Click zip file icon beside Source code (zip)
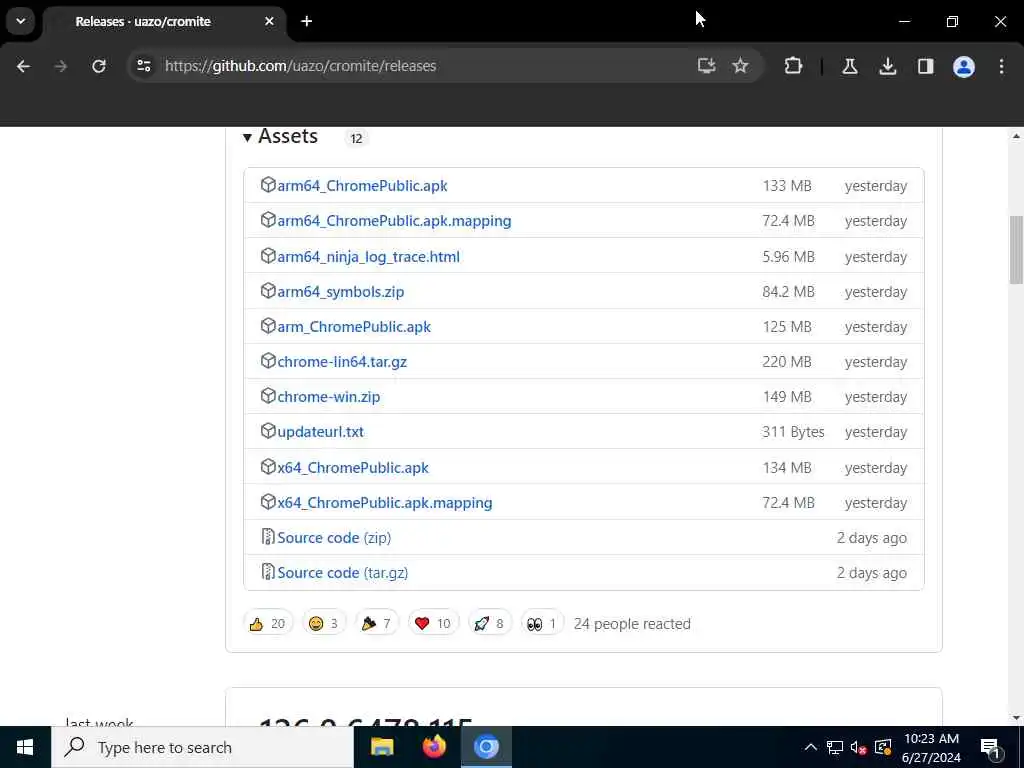1024x768 pixels. pos(268,537)
